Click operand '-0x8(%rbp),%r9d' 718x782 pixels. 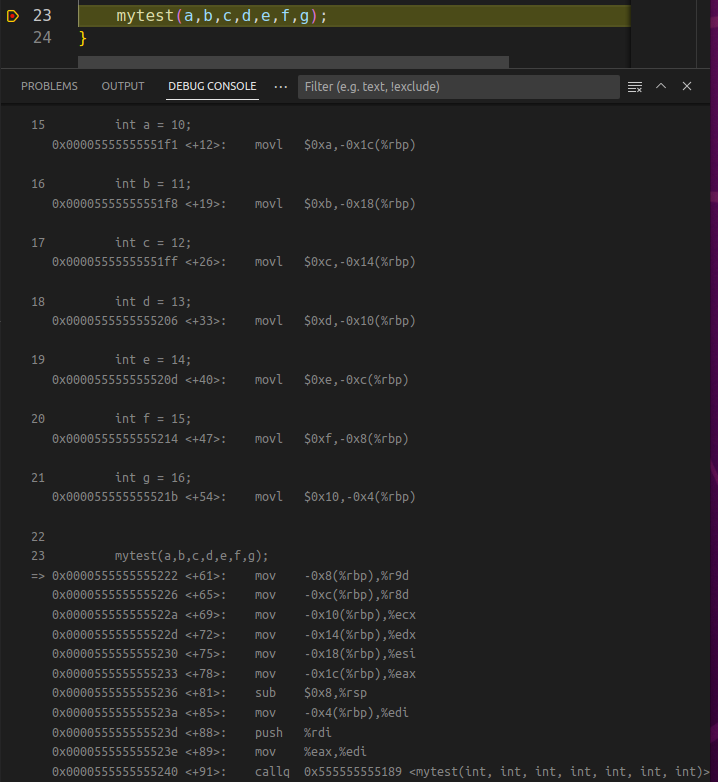(356, 576)
